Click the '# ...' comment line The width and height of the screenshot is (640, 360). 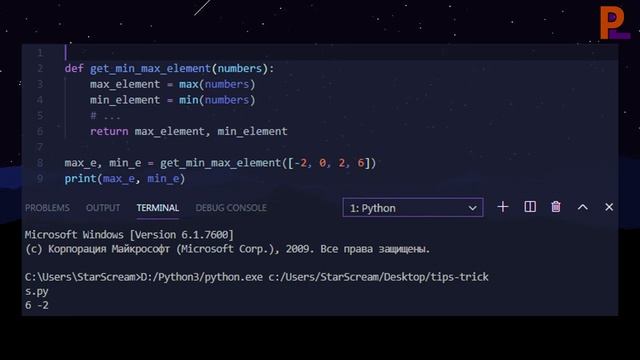(x=105, y=116)
